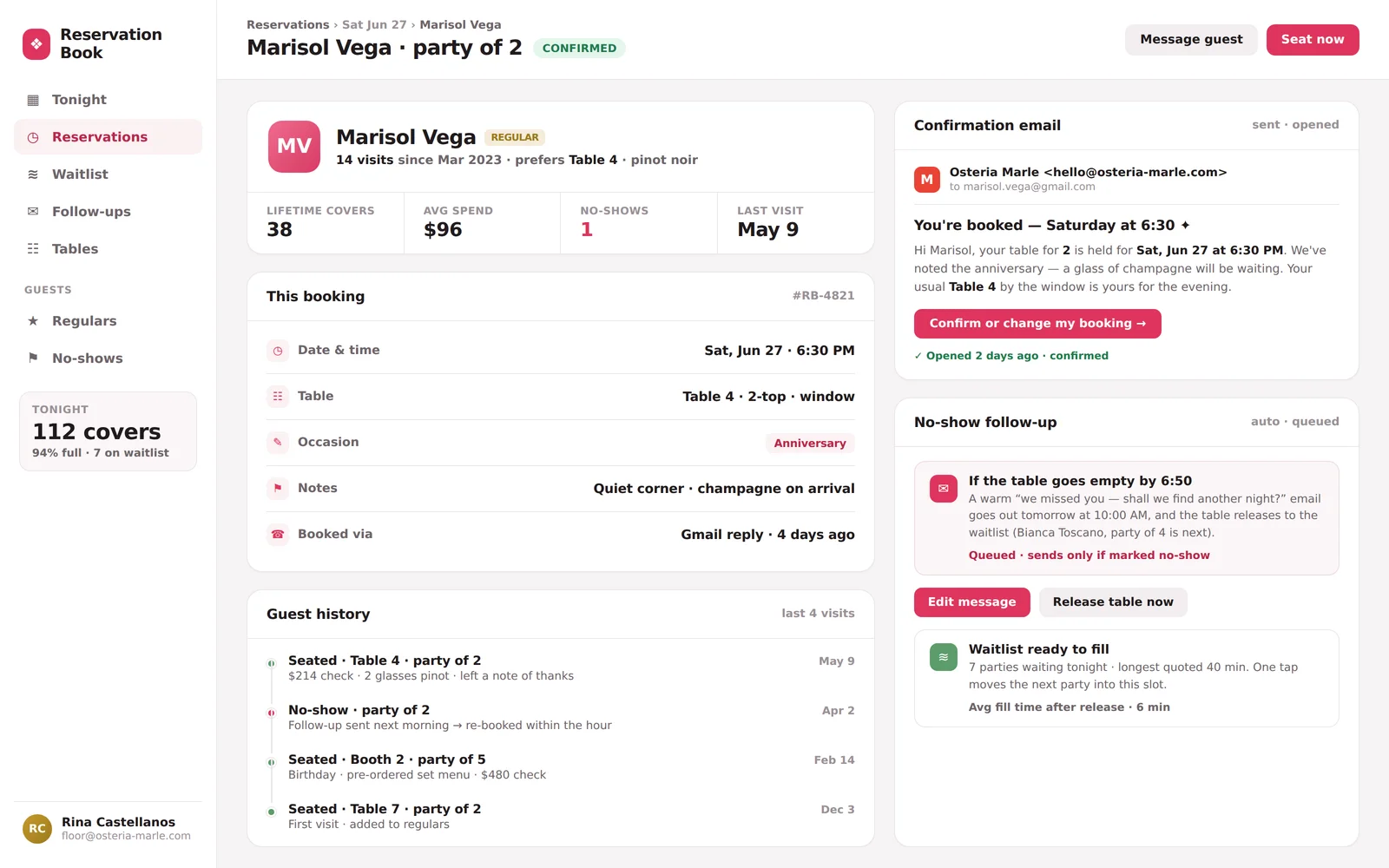This screenshot has height=868, width=1389.
Task: Click 'Queued · sends only if marked no-show' text
Action: coord(1089,556)
